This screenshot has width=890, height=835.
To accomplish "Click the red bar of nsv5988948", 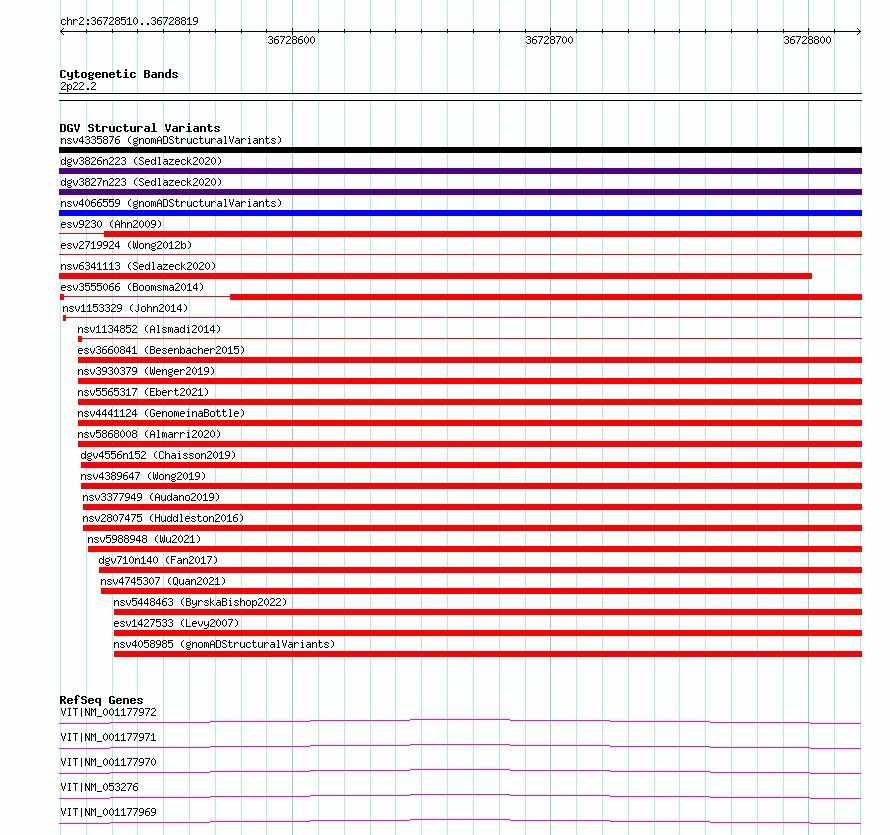I will (x=475, y=549).
